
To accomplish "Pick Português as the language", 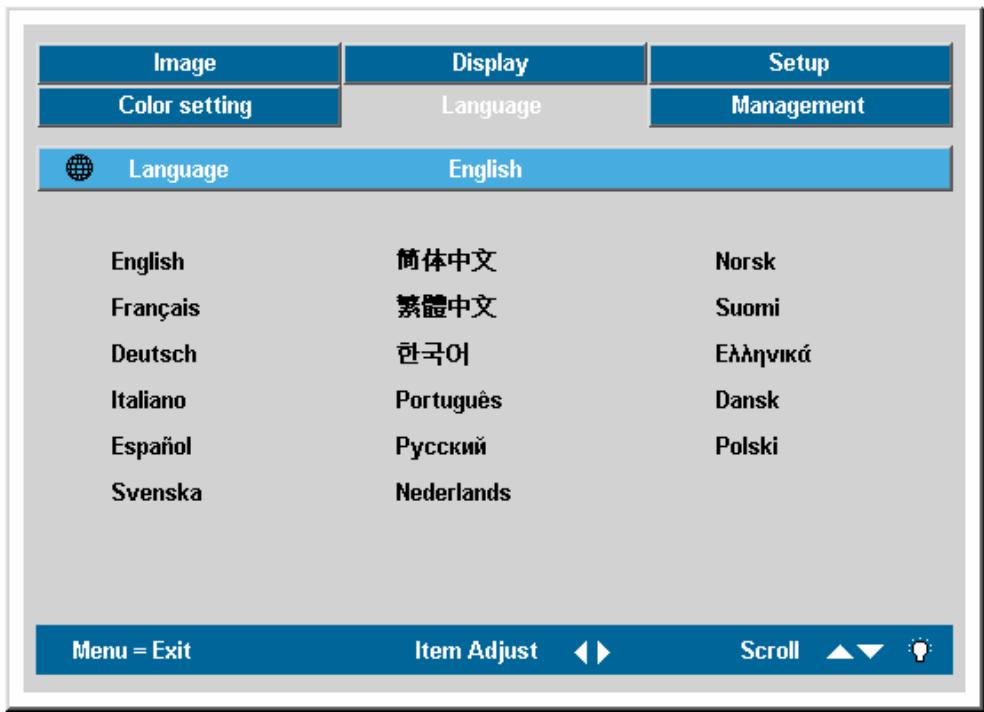I will tap(449, 400).
